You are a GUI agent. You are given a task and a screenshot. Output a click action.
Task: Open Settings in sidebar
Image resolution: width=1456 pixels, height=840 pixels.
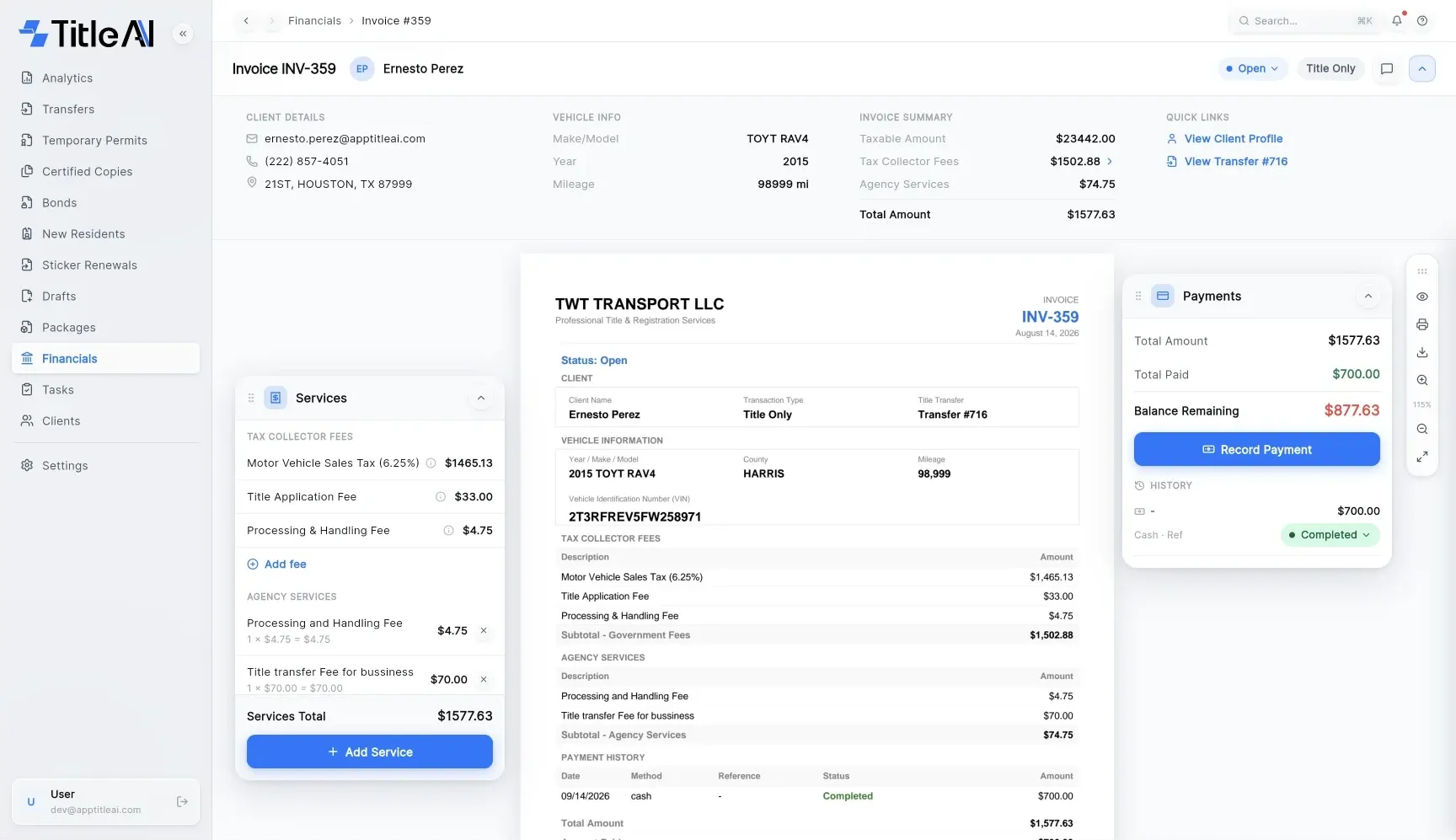(105, 465)
